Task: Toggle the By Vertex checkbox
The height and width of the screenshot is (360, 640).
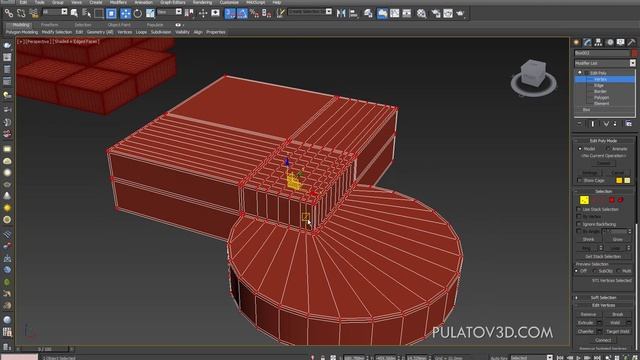Action: click(579, 216)
